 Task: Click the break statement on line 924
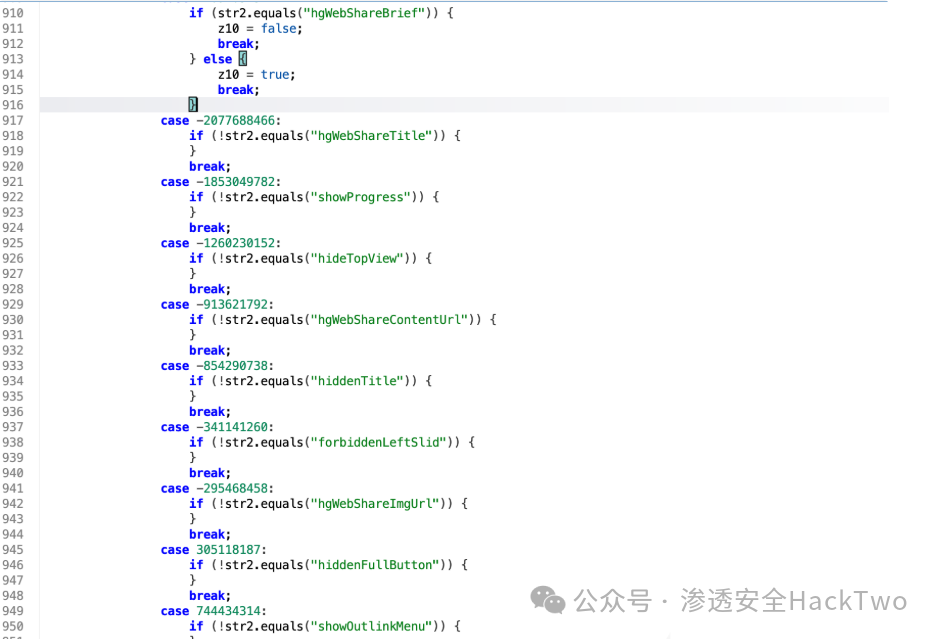[x=209, y=228]
